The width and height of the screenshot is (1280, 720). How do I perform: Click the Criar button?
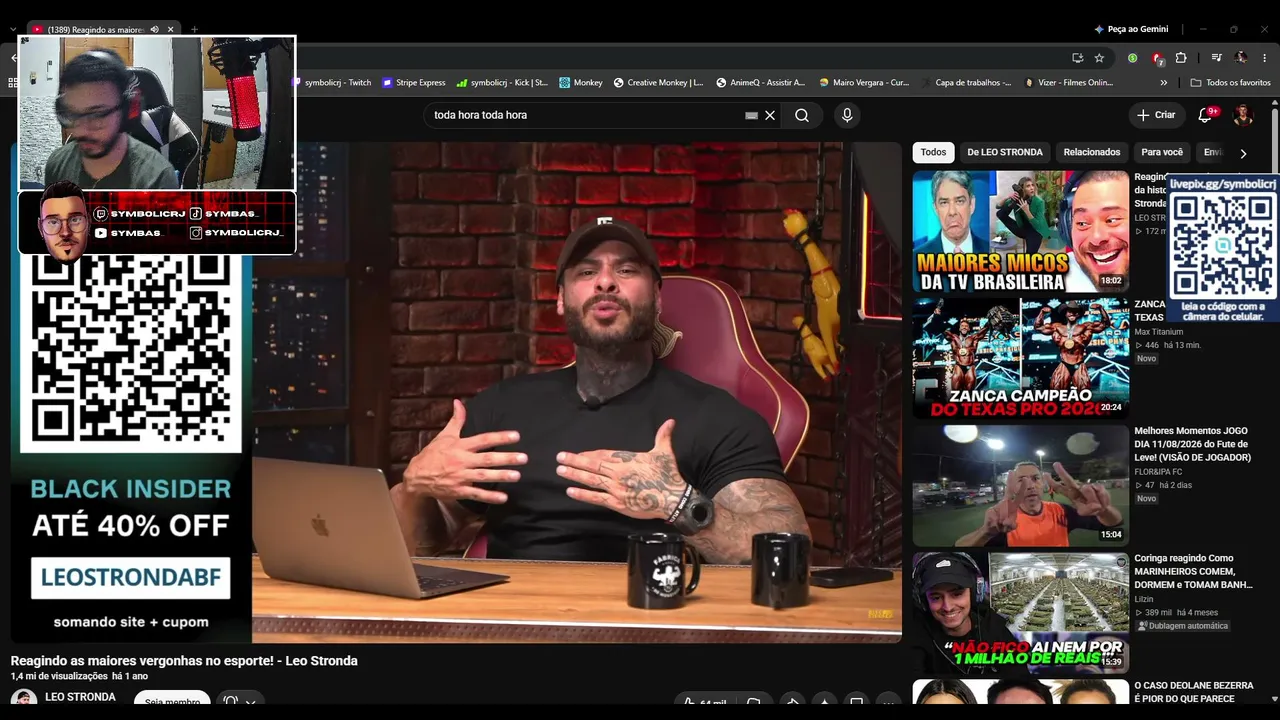click(x=1156, y=115)
